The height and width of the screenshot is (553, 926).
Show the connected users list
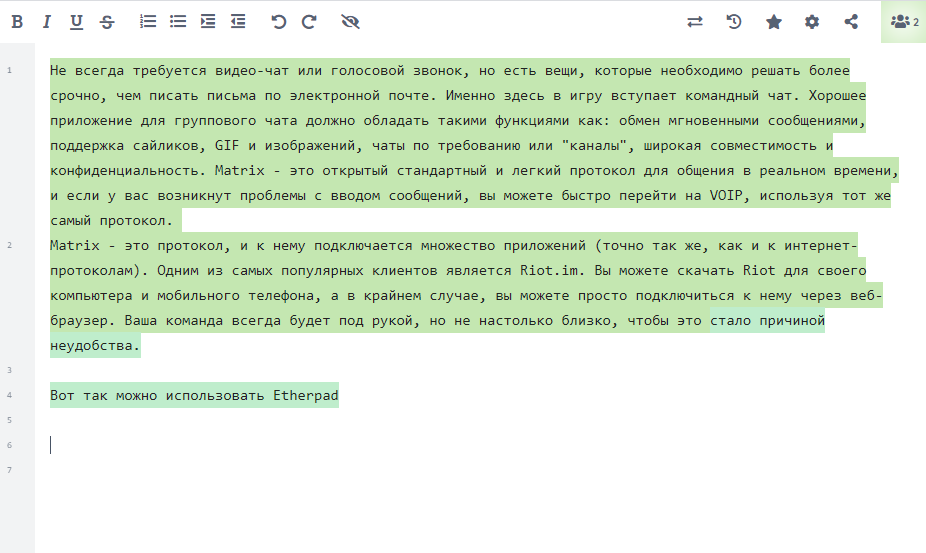pos(903,22)
